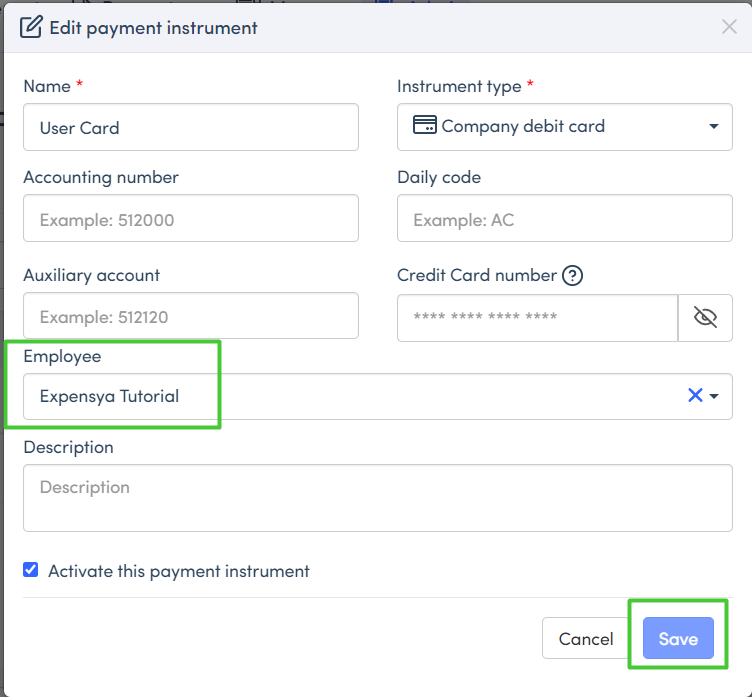The width and height of the screenshot is (752, 697).
Task: Click into the Daily code field
Action: coord(564,219)
